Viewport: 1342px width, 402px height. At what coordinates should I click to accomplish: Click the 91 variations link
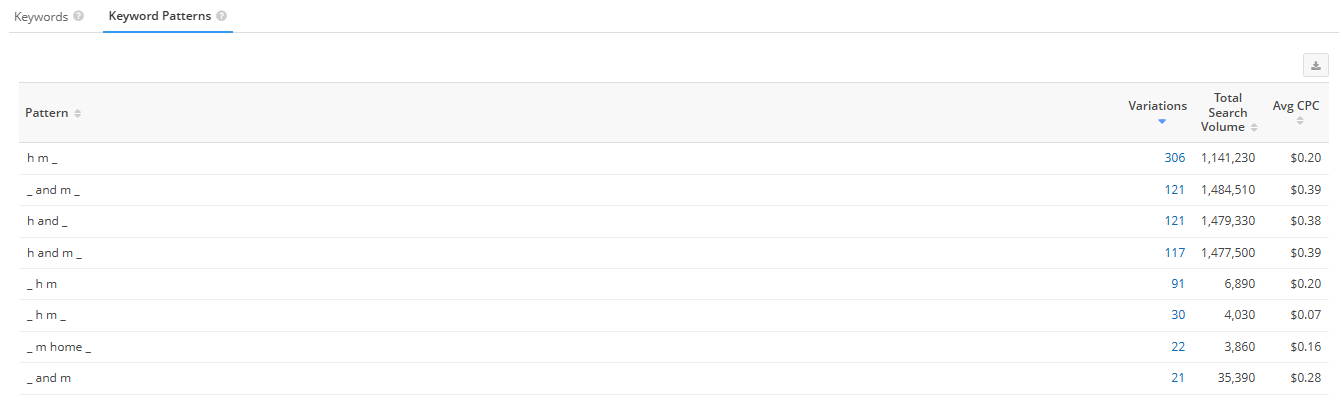[1177, 284]
